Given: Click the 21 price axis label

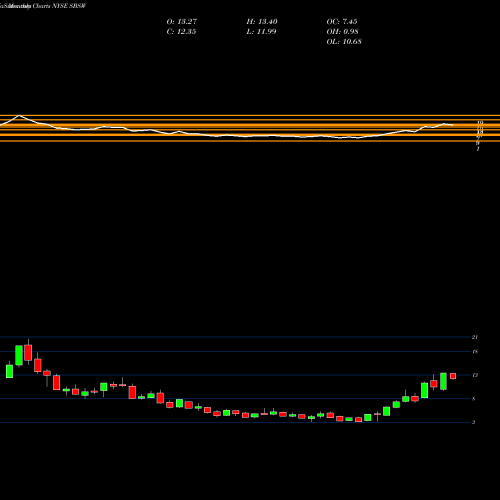Looking at the screenshot, I should [475, 337].
